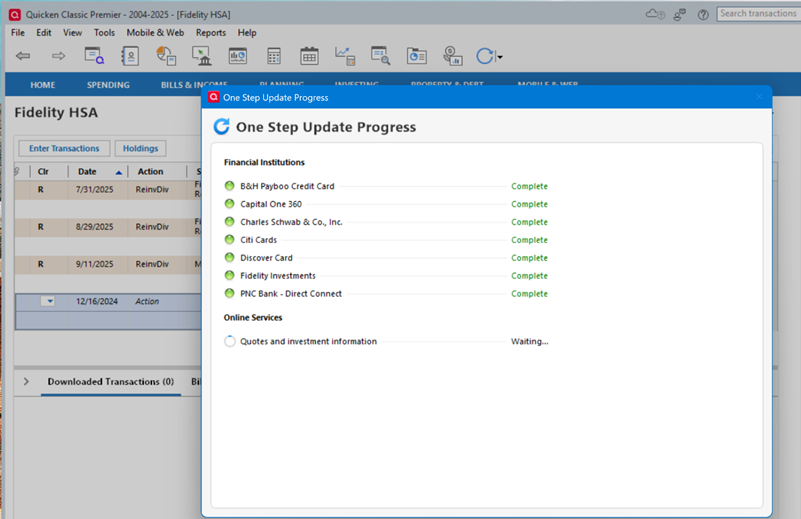
Task: Click green status dot for B&H Payboo Credit Card
Action: (x=230, y=185)
